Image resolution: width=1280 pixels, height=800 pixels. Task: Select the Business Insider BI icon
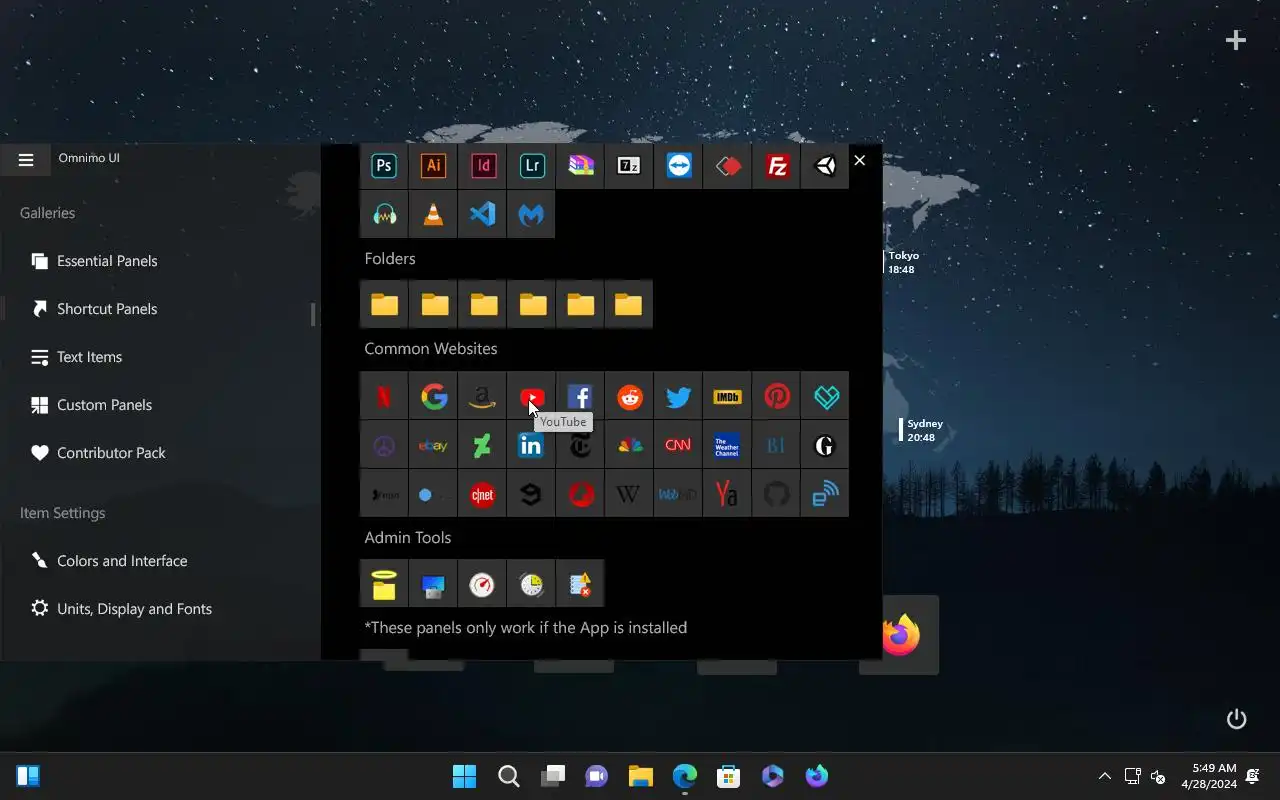777,446
